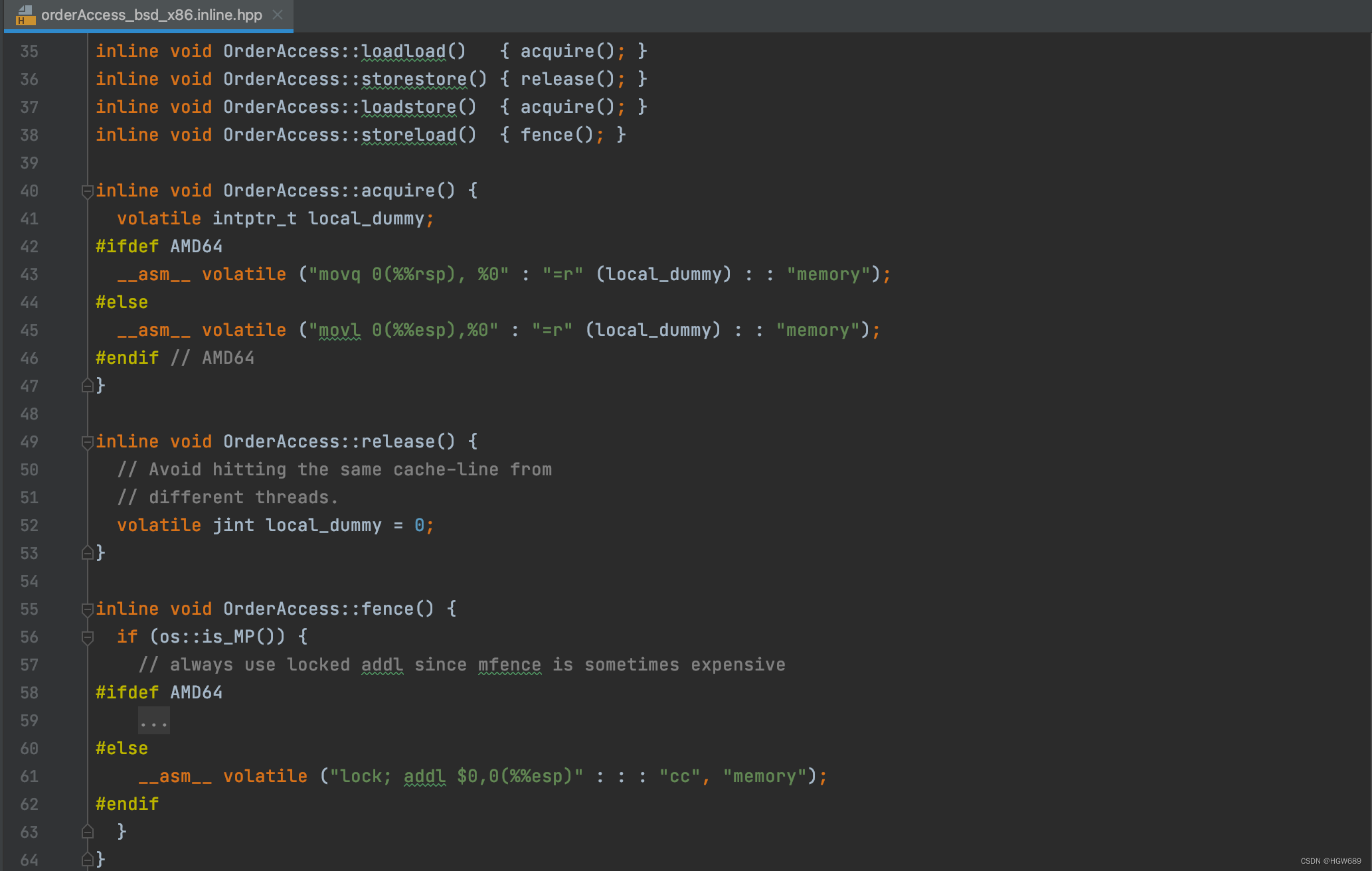Click fold end marker on line 63
Image resolution: width=1372 pixels, height=871 pixels.
[87, 832]
